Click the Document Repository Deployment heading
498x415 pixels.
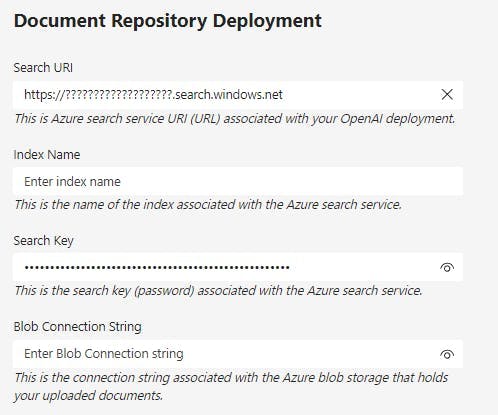(168, 21)
